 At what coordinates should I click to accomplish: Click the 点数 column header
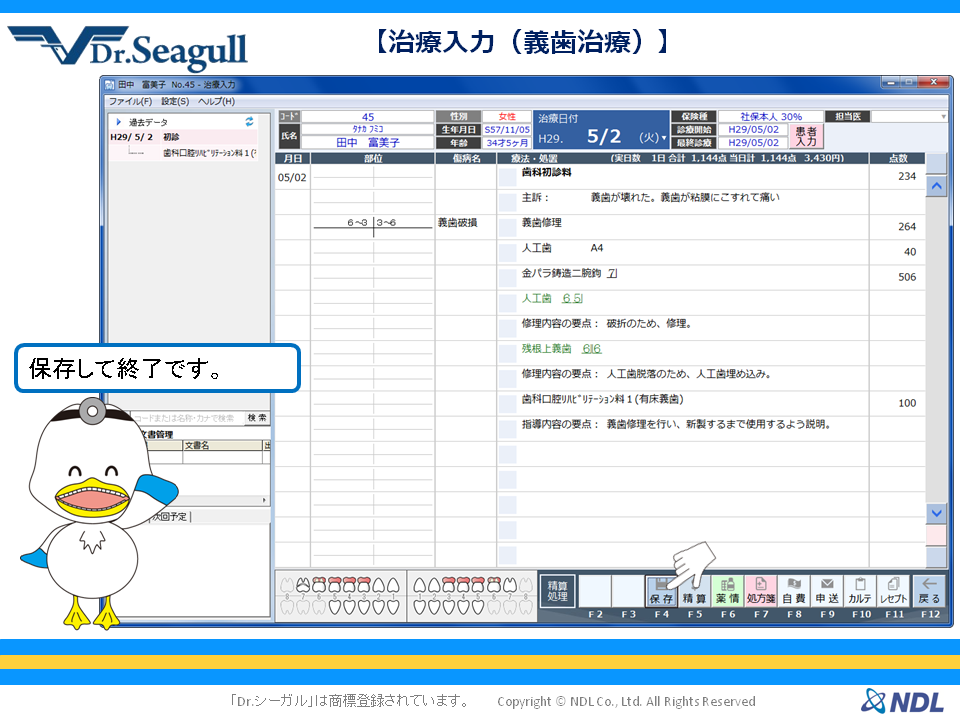tap(898, 158)
